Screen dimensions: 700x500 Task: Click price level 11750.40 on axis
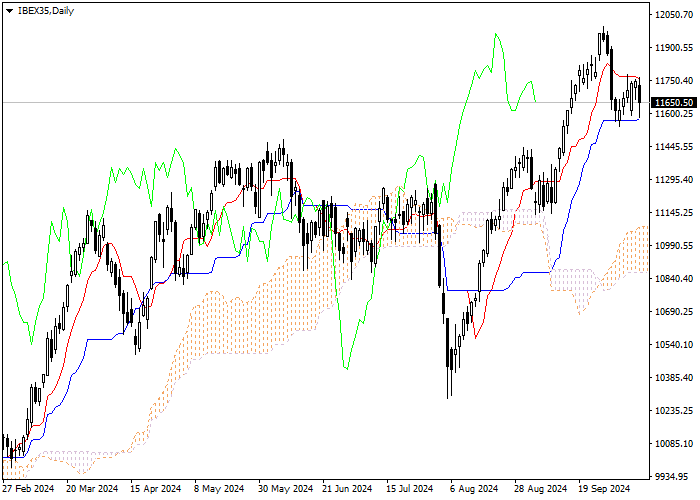[x=674, y=81]
